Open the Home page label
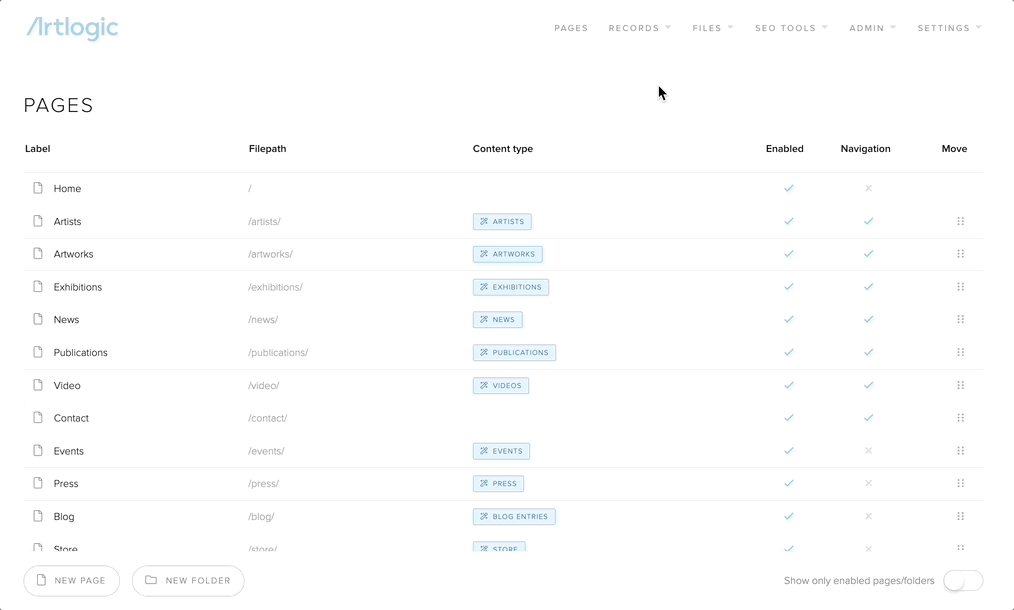Image resolution: width=1014 pixels, height=610 pixels. (67, 188)
